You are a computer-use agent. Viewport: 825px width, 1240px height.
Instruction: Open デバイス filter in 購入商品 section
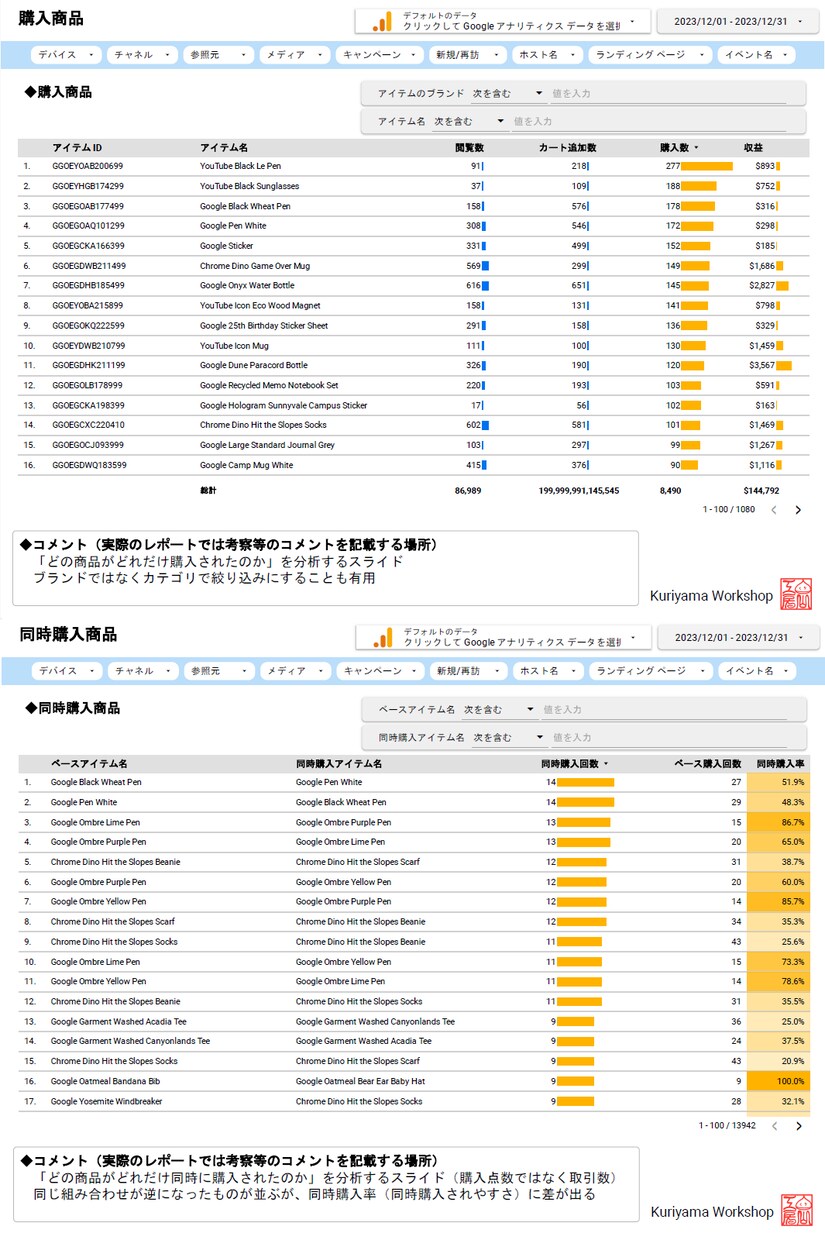(66, 55)
